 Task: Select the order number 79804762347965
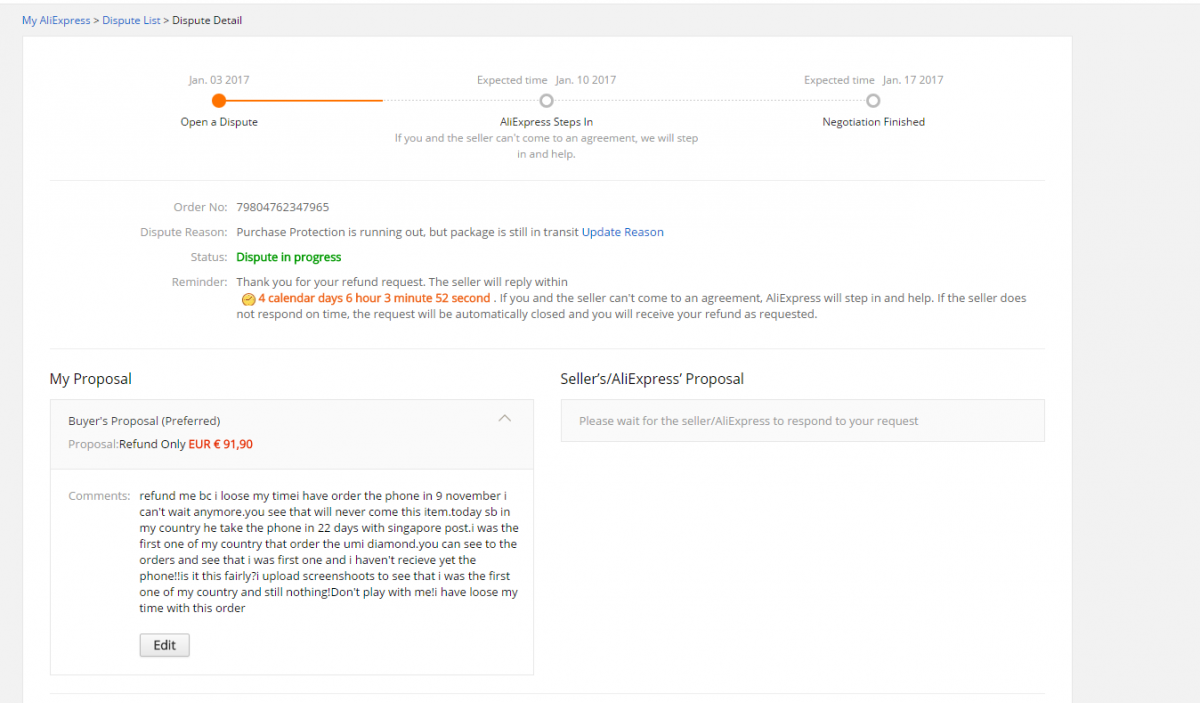point(283,207)
